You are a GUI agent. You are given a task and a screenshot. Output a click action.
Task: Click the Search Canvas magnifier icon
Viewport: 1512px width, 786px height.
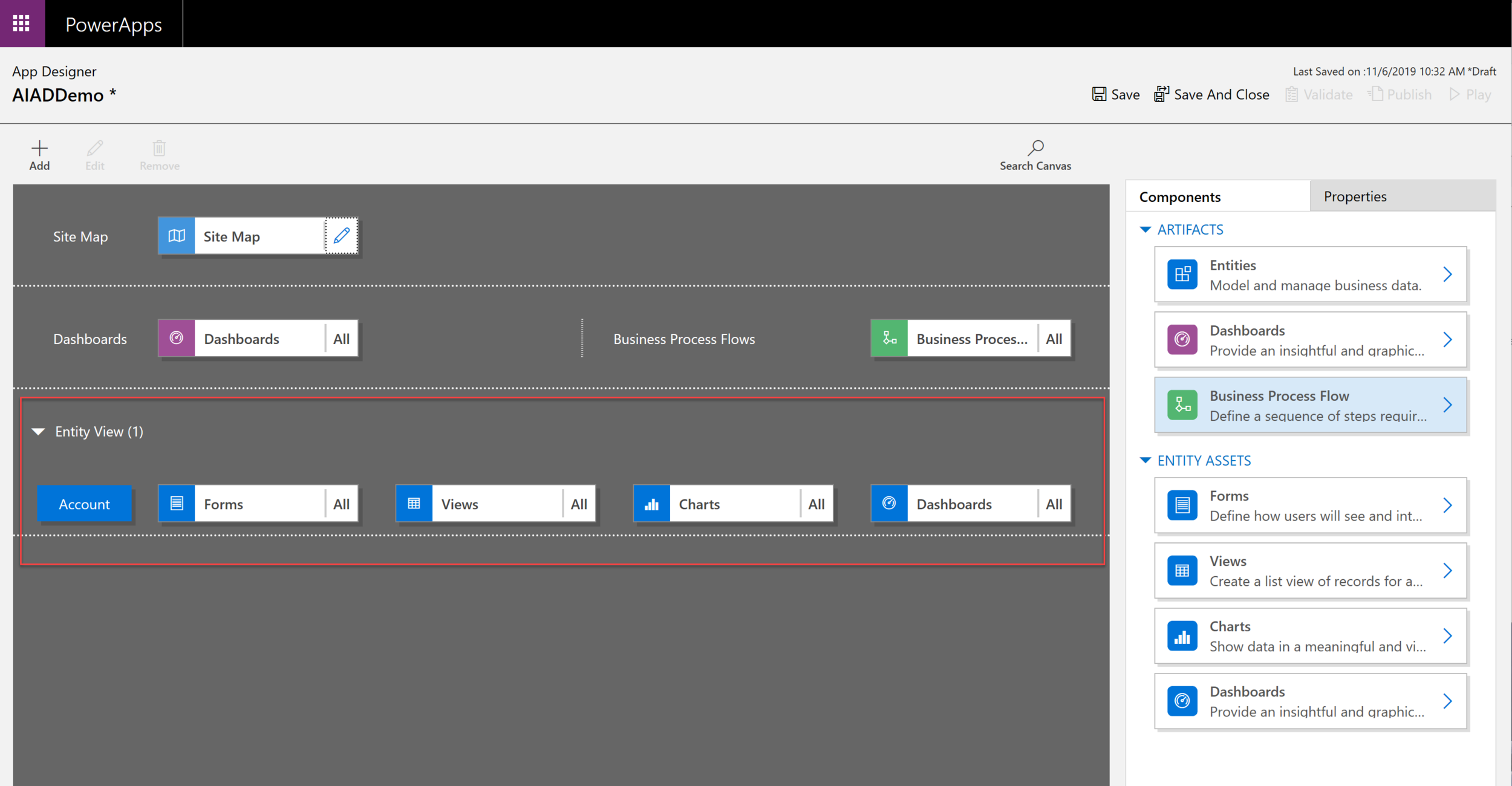coord(1035,148)
